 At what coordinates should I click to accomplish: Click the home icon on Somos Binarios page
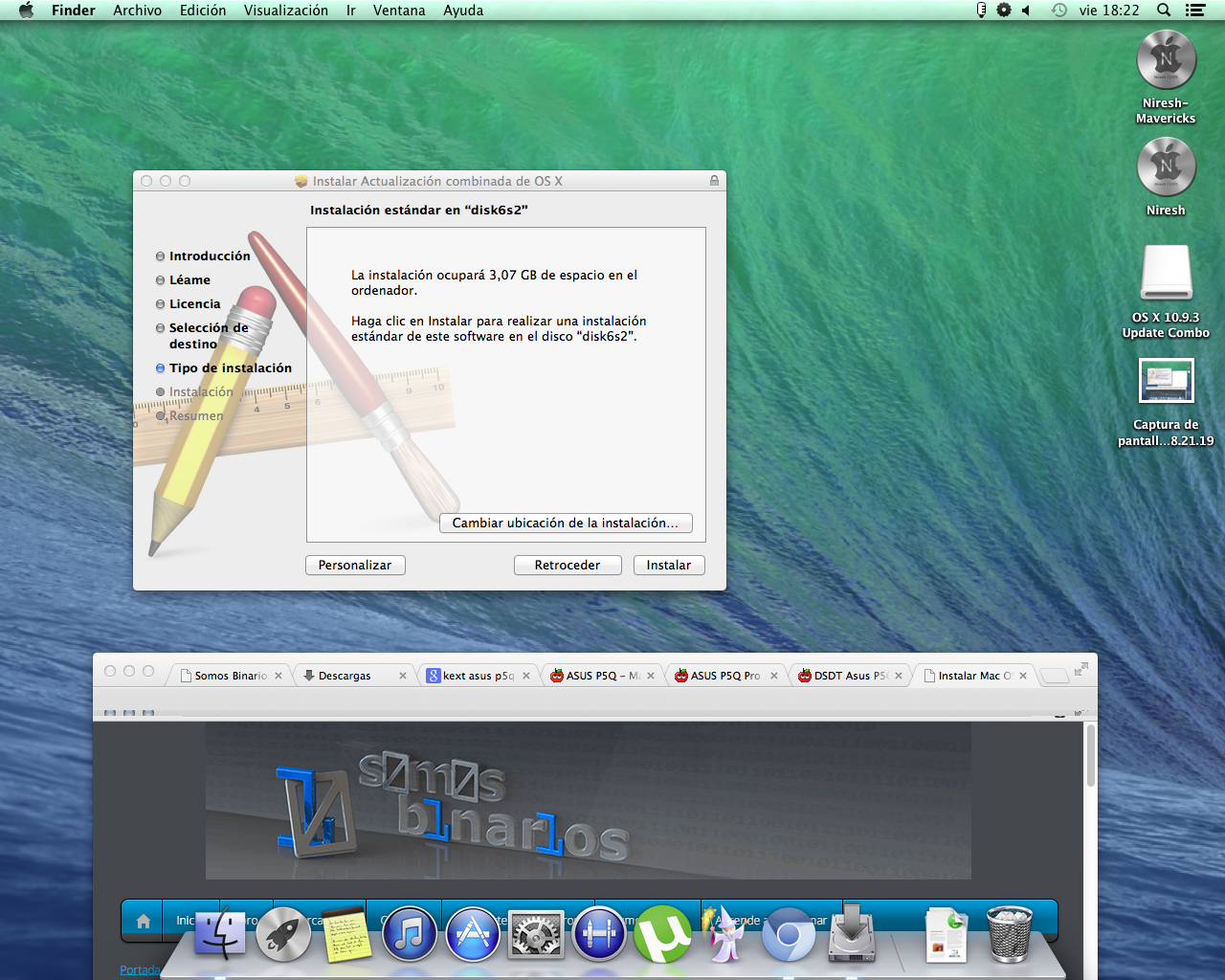[x=143, y=921]
